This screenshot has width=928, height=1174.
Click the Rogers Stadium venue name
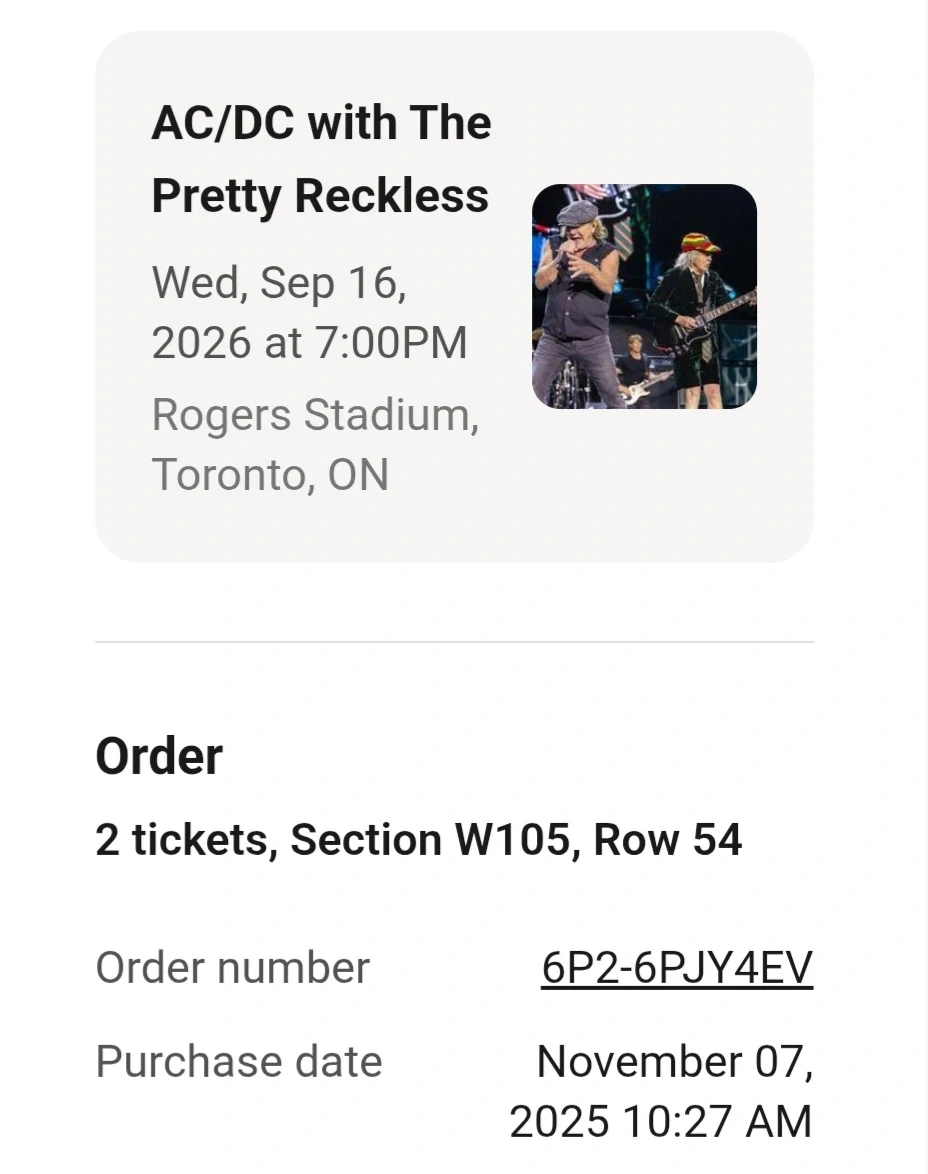(x=315, y=415)
